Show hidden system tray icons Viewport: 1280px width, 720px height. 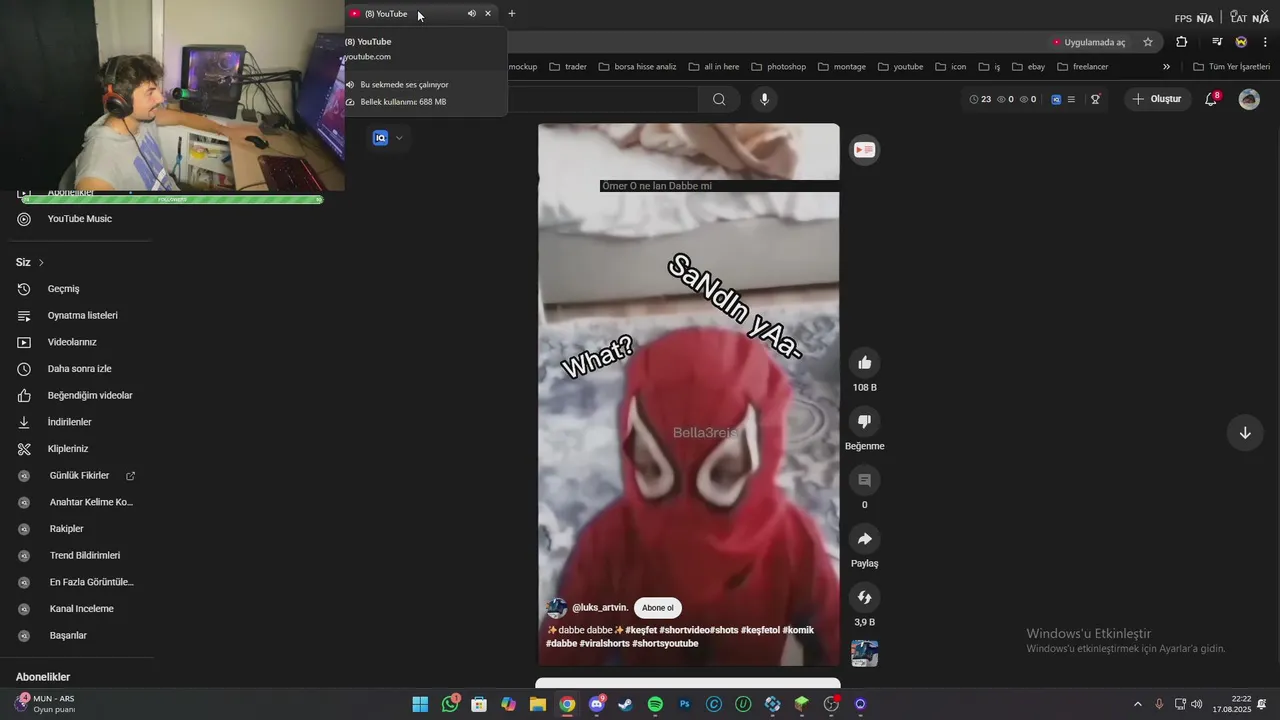coord(1137,704)
